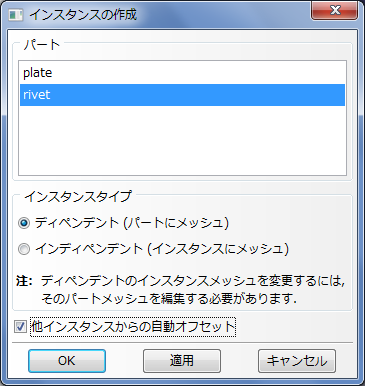Choose the インディペンデント radio button
365x386 pixels.
(x=24, y=249)
